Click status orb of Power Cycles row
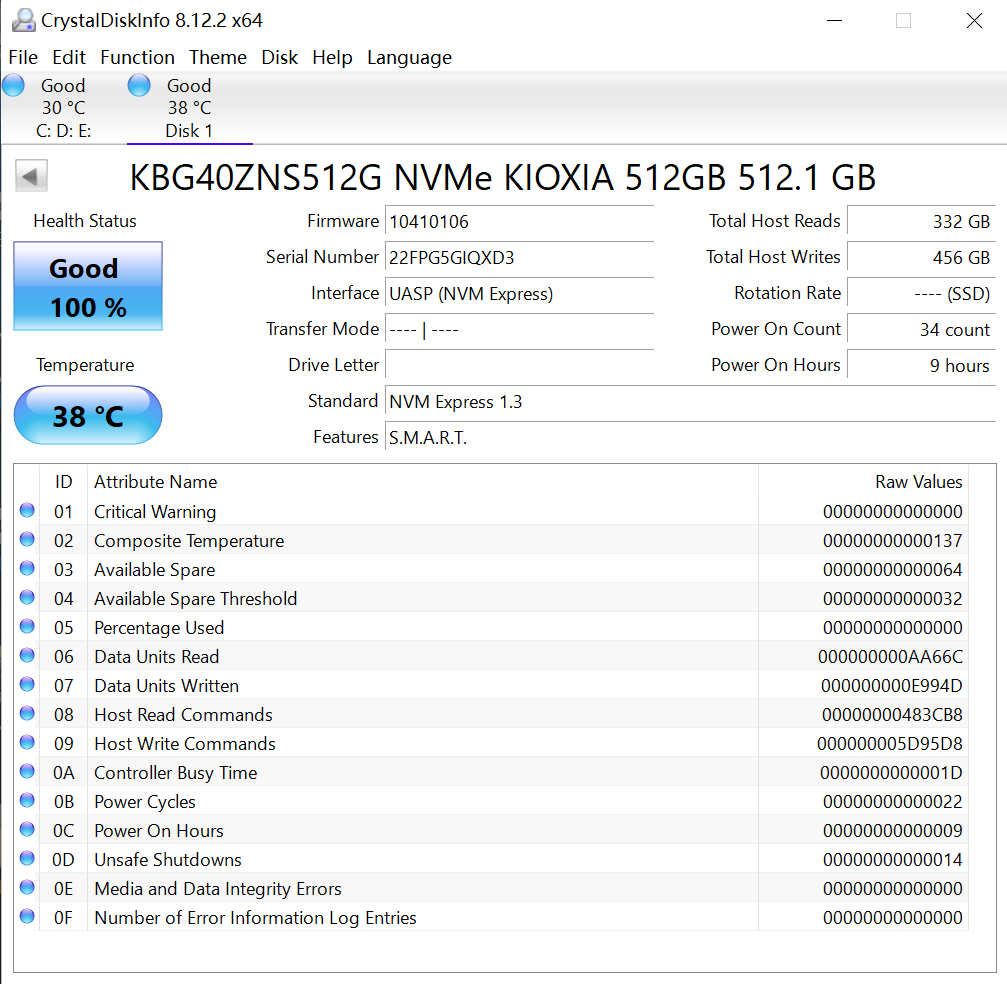The width and height of the screenshot is (1007, 984). pos(27,800)
